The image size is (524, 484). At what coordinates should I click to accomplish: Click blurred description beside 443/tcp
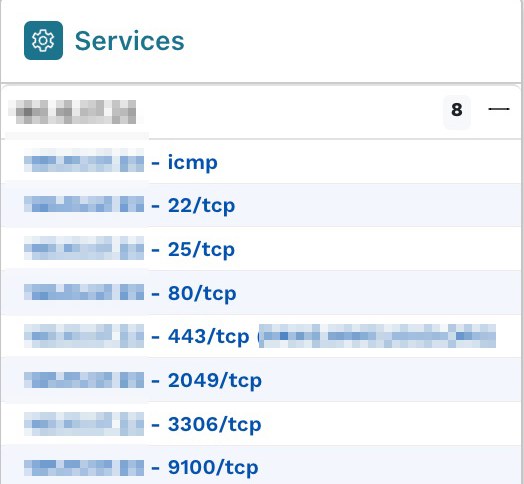(377, 336)
